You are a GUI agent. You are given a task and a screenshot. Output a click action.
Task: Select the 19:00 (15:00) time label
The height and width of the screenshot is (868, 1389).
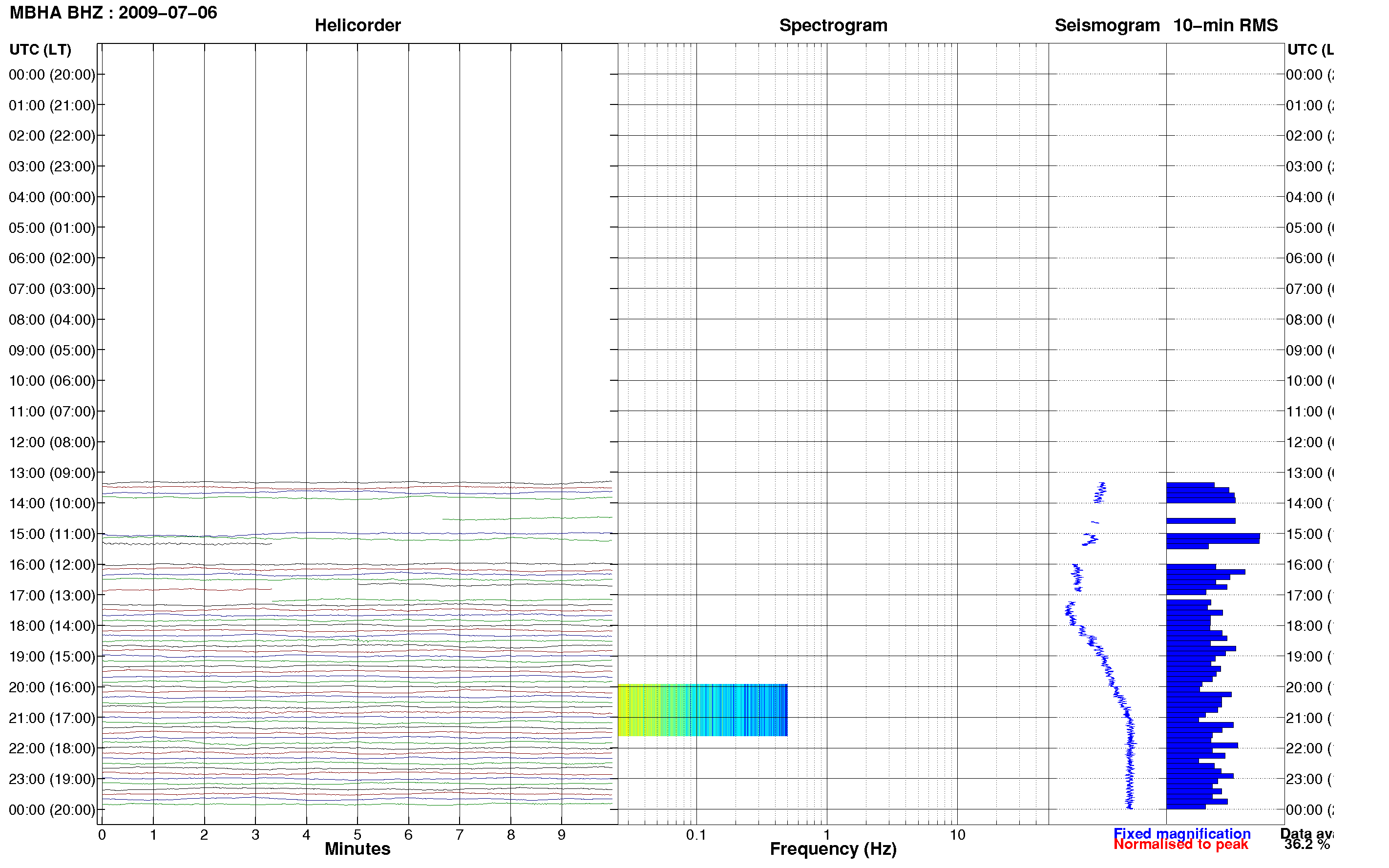(52, 656)
